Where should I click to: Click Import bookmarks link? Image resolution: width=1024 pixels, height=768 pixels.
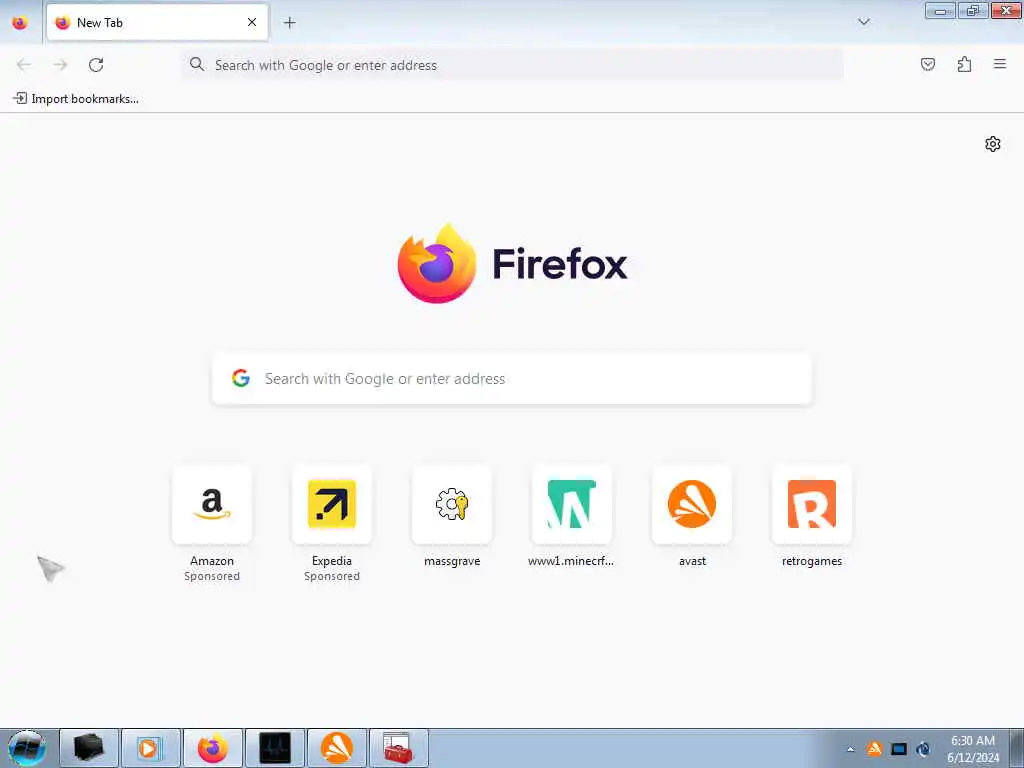point(76,99)
